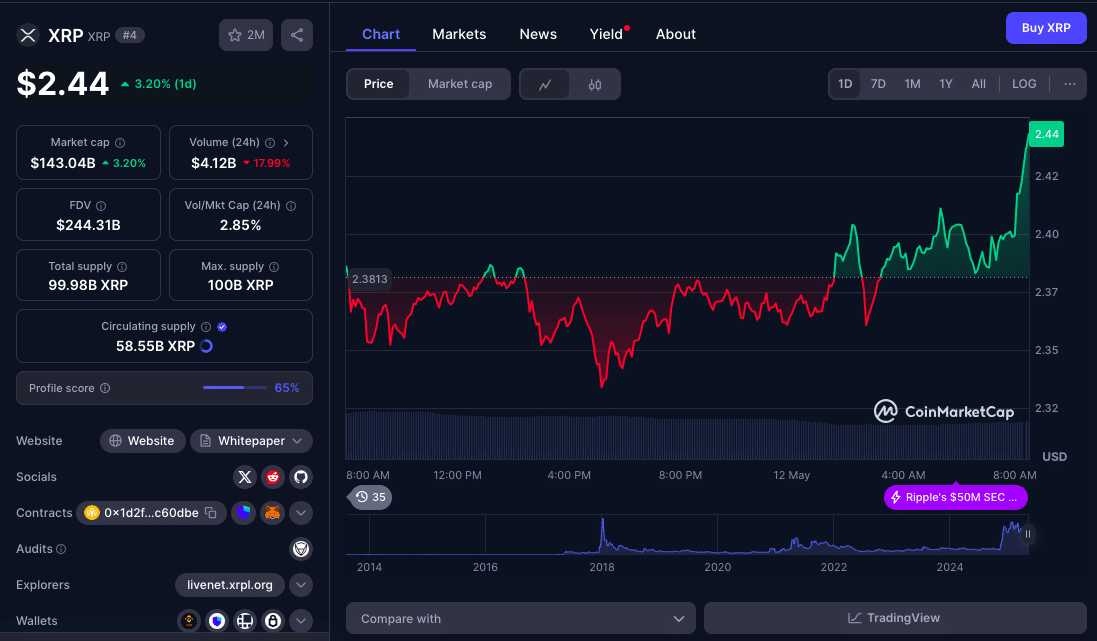Open Market cap info tooltip icon
The image size is (1097, 641).
tap(120, 143)
